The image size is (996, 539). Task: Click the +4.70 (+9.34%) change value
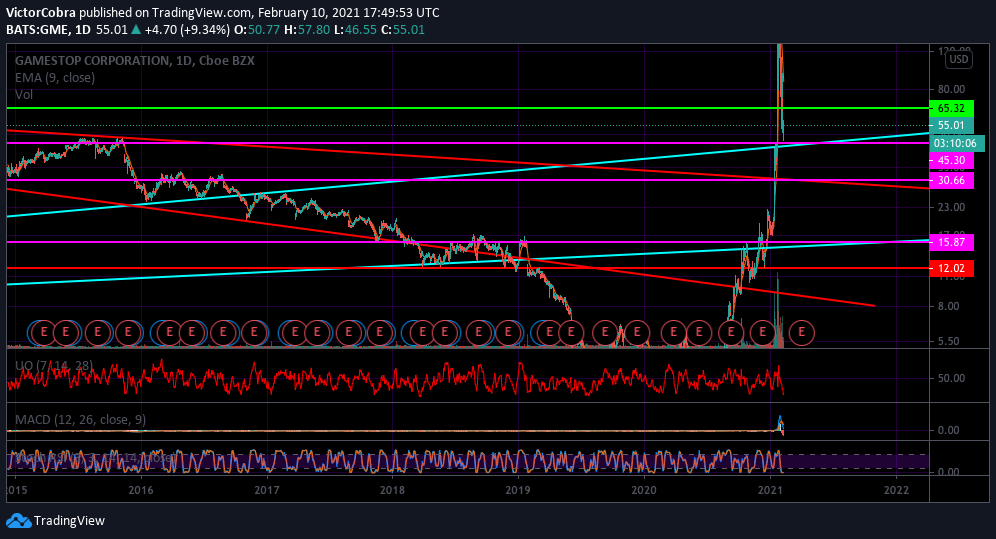(x=187, y=30)
